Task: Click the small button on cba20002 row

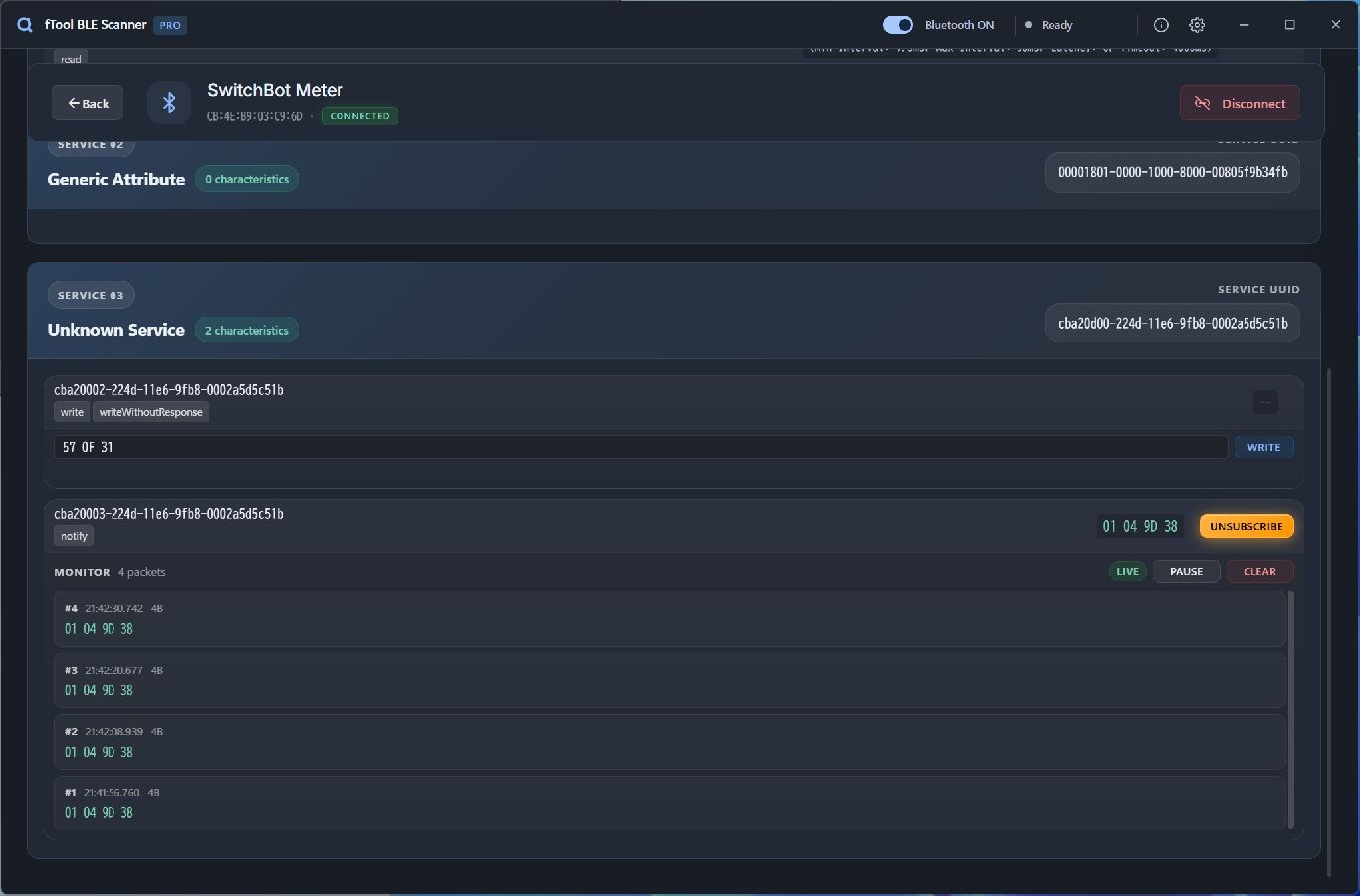Action: pyautogui.click(x=1265, y=402)
